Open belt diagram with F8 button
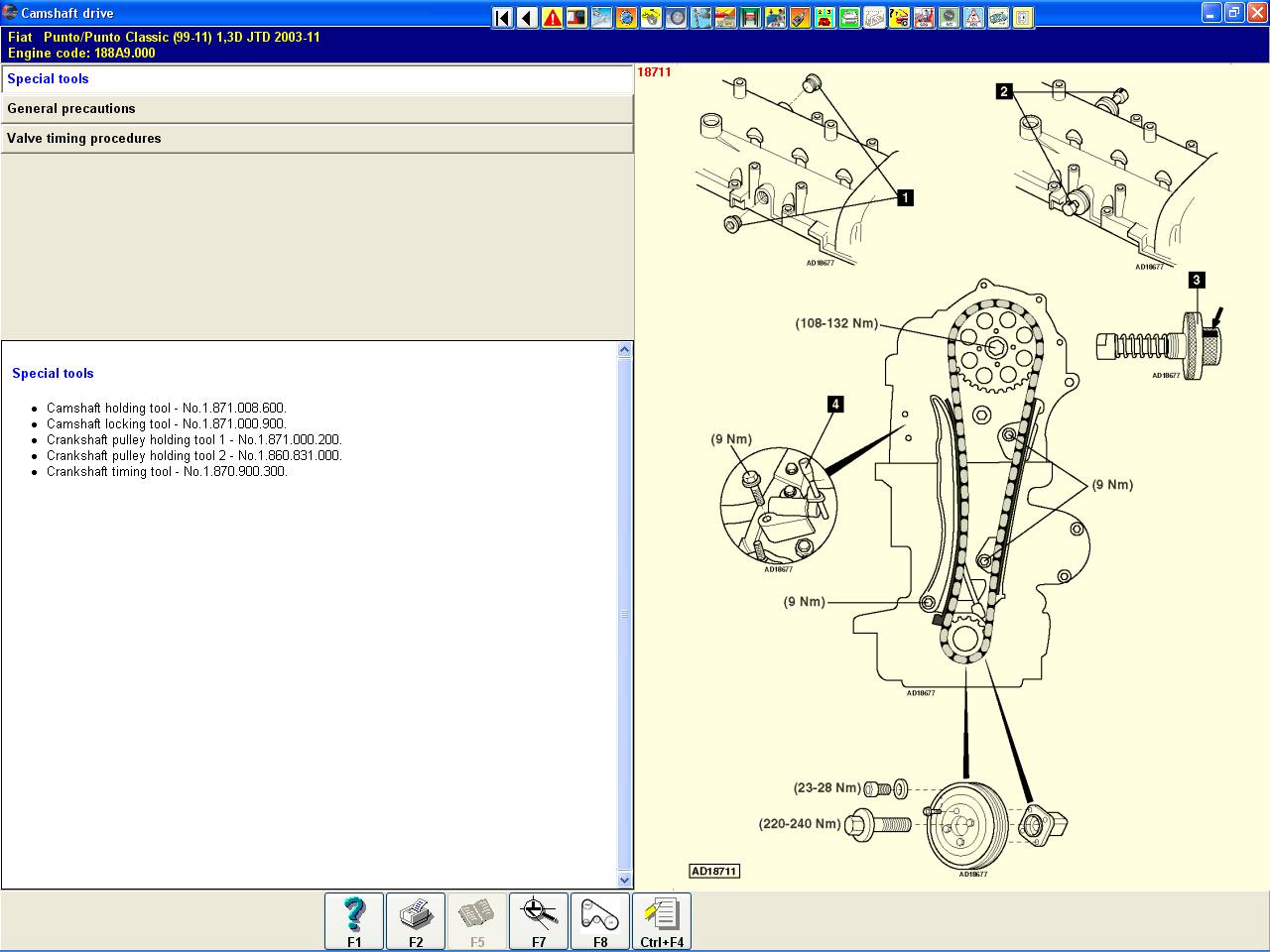The height and width of the screenshot is (952, 1270). click(600, 921)
